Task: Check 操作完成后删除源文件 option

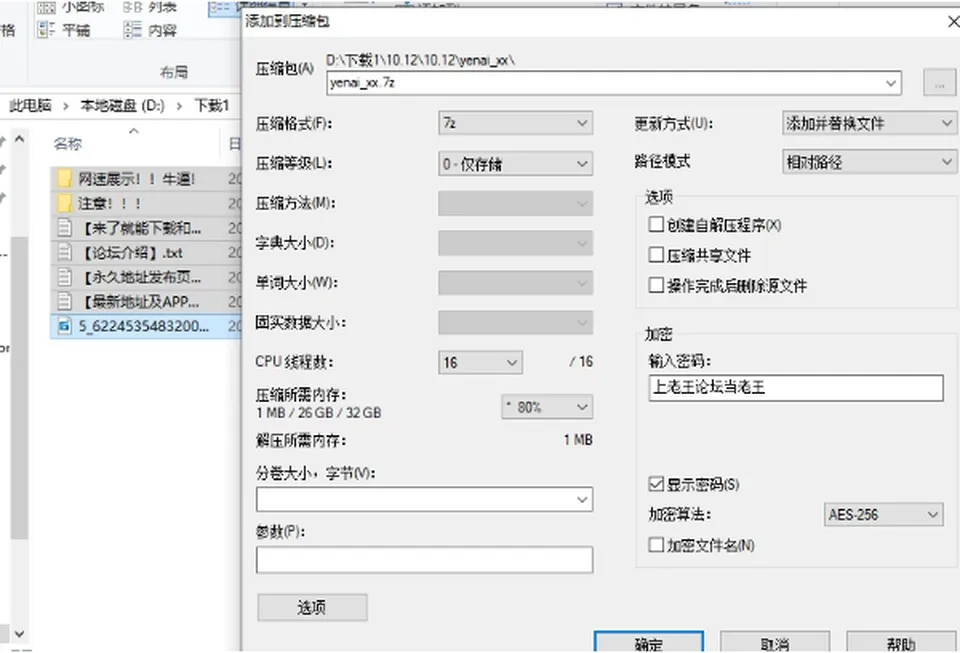Action: (656, 285)
